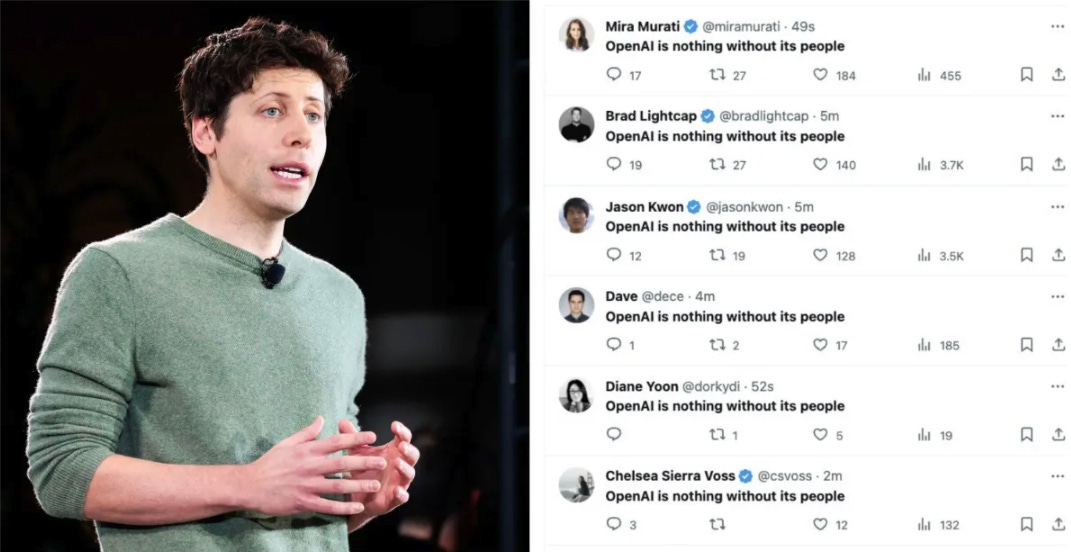Open Dave's profile picture
The width and height of the screenshot is (1071, 552).
click(x=576, y=305)
